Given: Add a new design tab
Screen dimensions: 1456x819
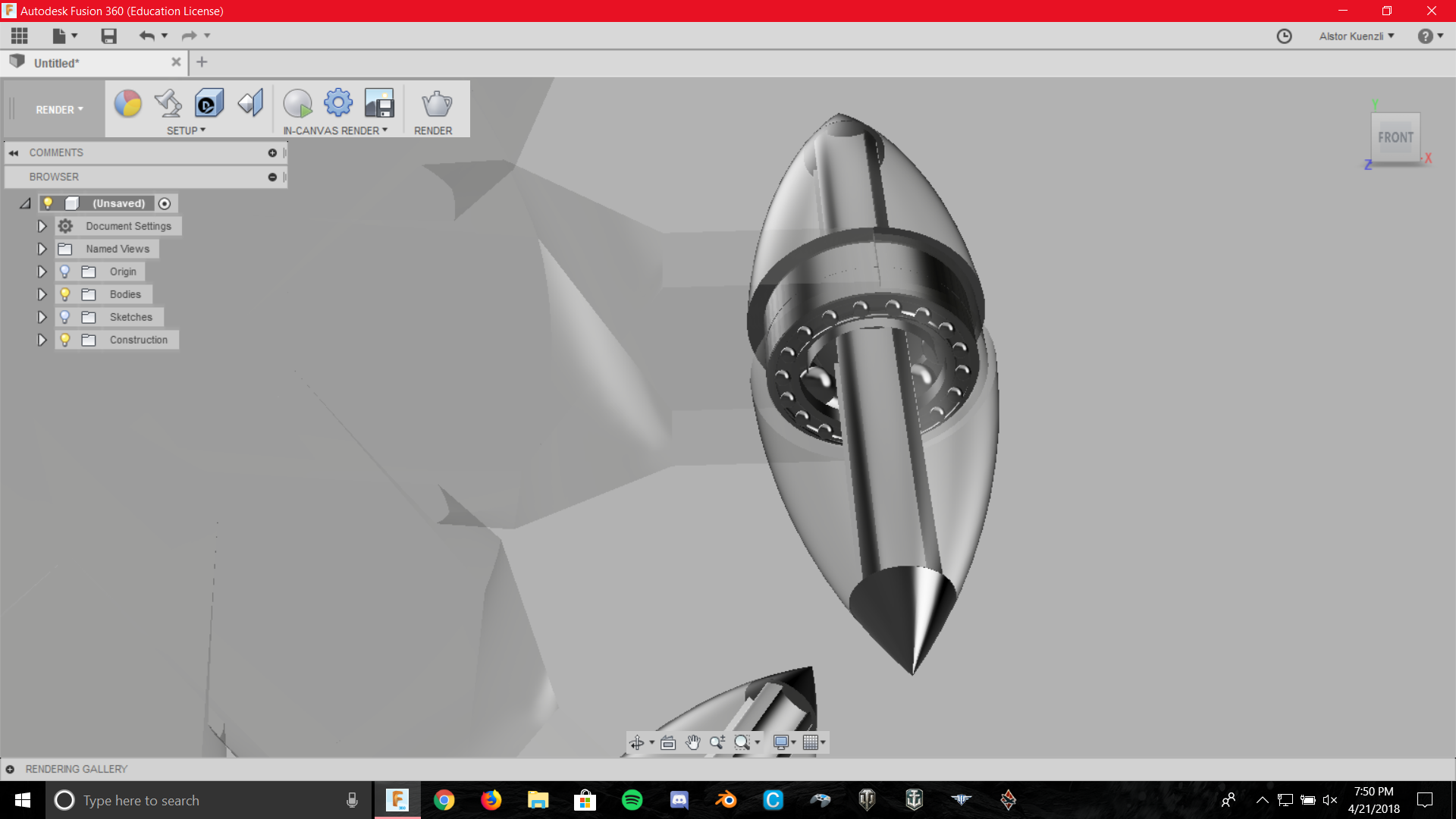Looking at the screenshot, I should [202, 62].
